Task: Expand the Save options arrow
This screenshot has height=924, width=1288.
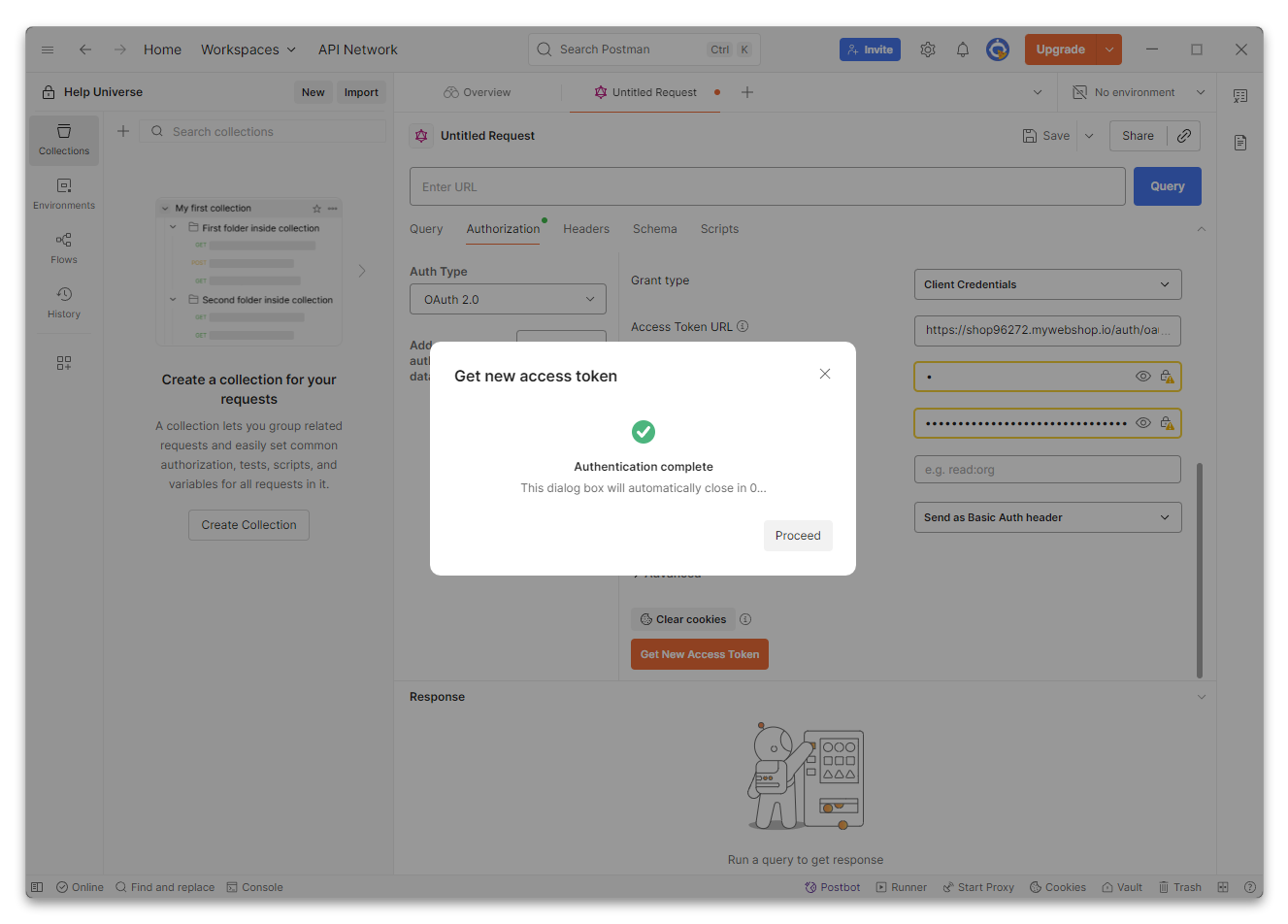Action: click(x=1089, y=136)
